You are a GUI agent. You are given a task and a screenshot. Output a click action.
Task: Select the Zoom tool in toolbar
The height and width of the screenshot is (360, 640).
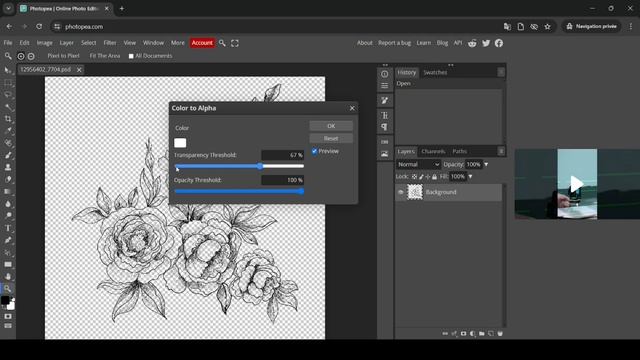(8, 288)
